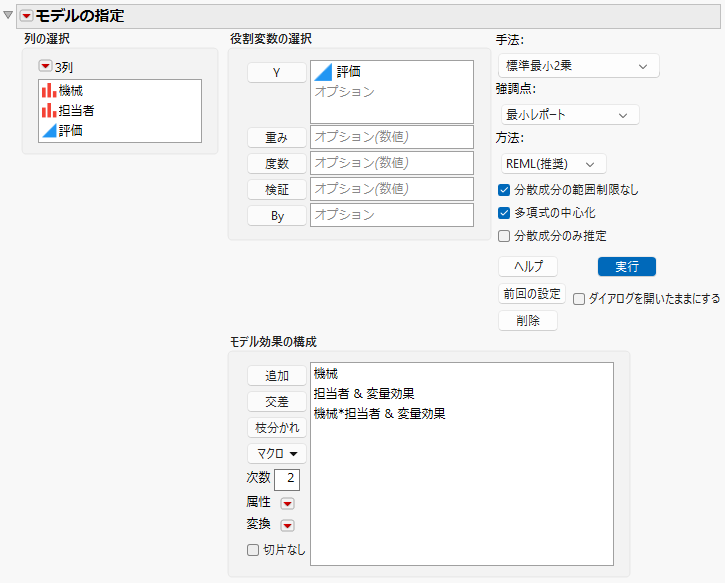Click the 実行 button to run model
725x583 pixels.
(627, 266)
